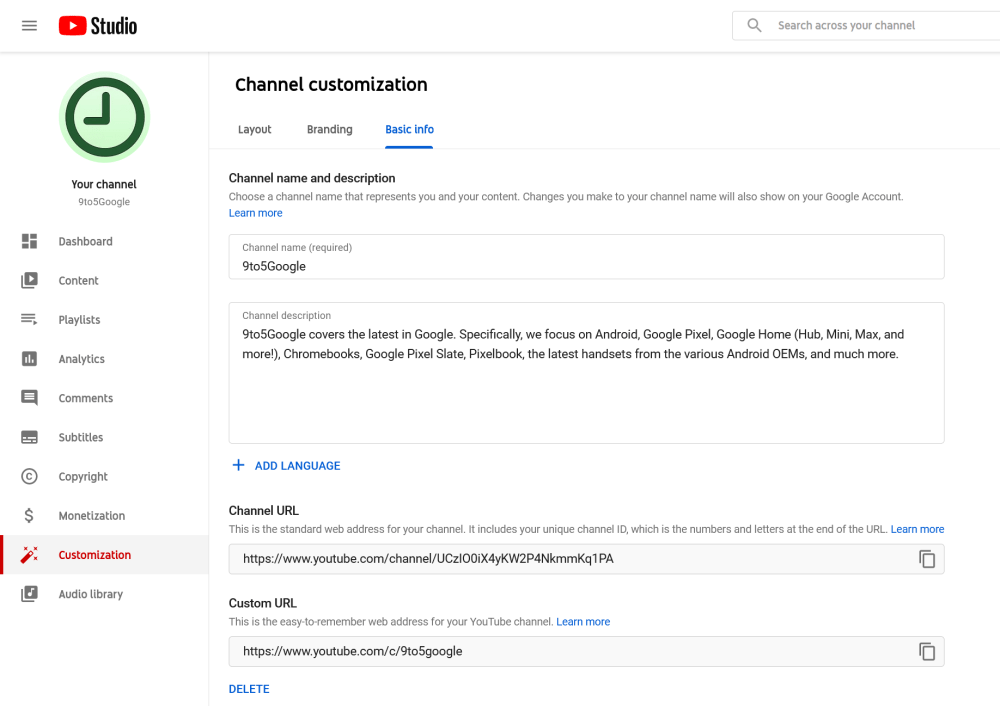The width and height of the screenshot is (1000, 706).
Task: Delete the custom URL
Action: tap(249, 689)
